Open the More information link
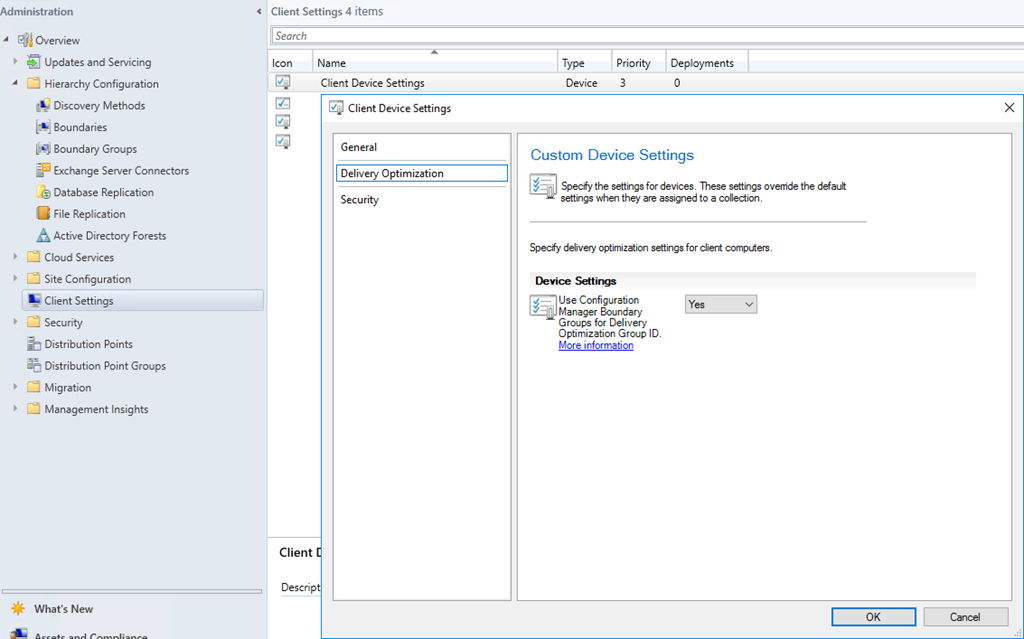The width and height of the screenshot is (1024, 639). [x=595, y=346]
